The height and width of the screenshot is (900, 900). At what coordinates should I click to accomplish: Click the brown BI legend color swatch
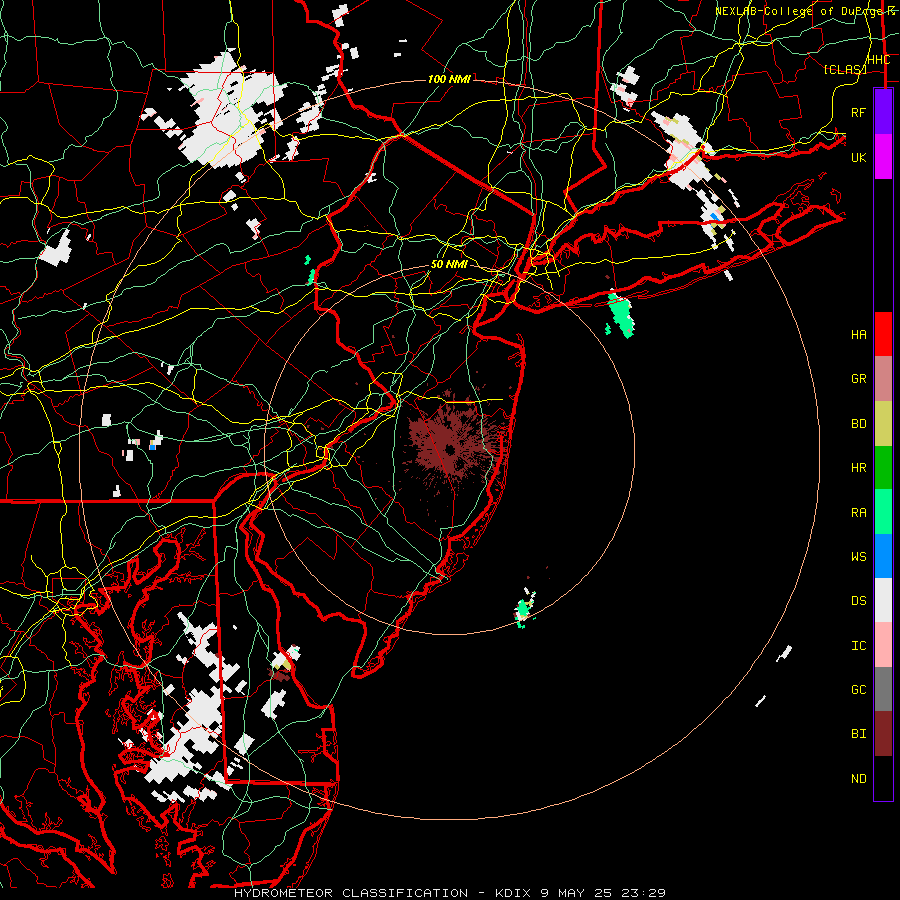(883, 734)
